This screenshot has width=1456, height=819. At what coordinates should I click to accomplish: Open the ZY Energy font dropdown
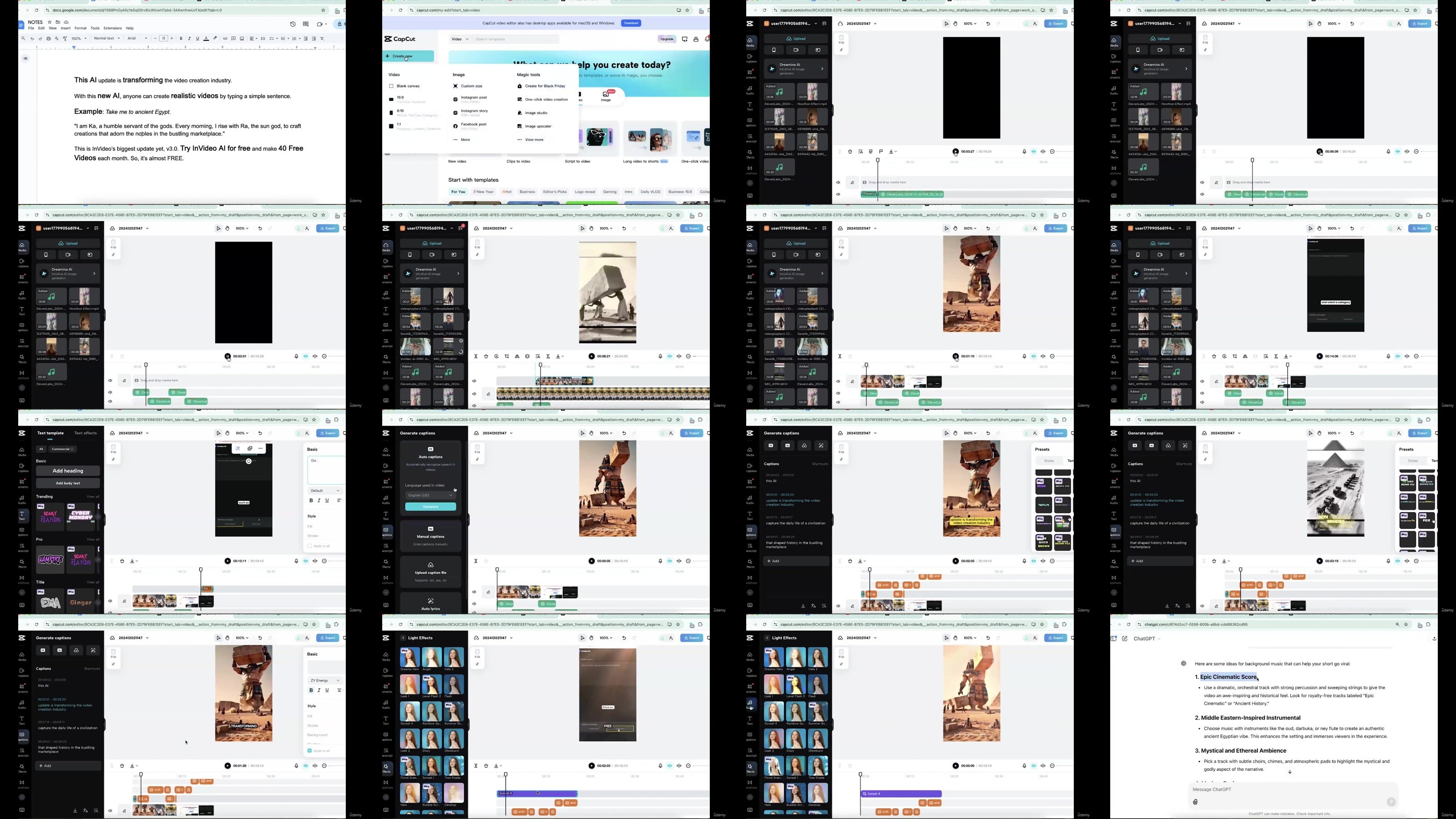(x=325, y=681)
